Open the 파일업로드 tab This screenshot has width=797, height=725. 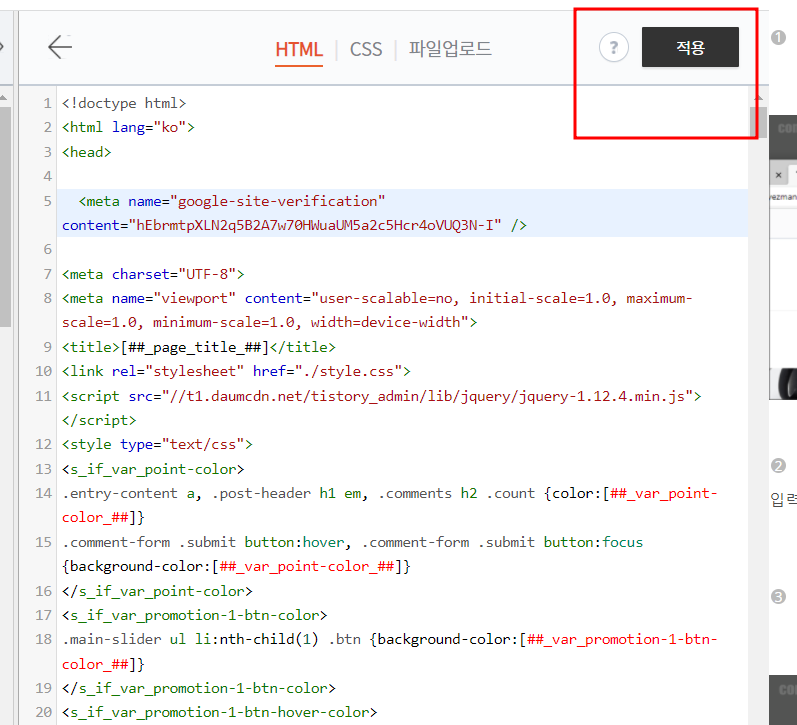[x=450, y=49]
